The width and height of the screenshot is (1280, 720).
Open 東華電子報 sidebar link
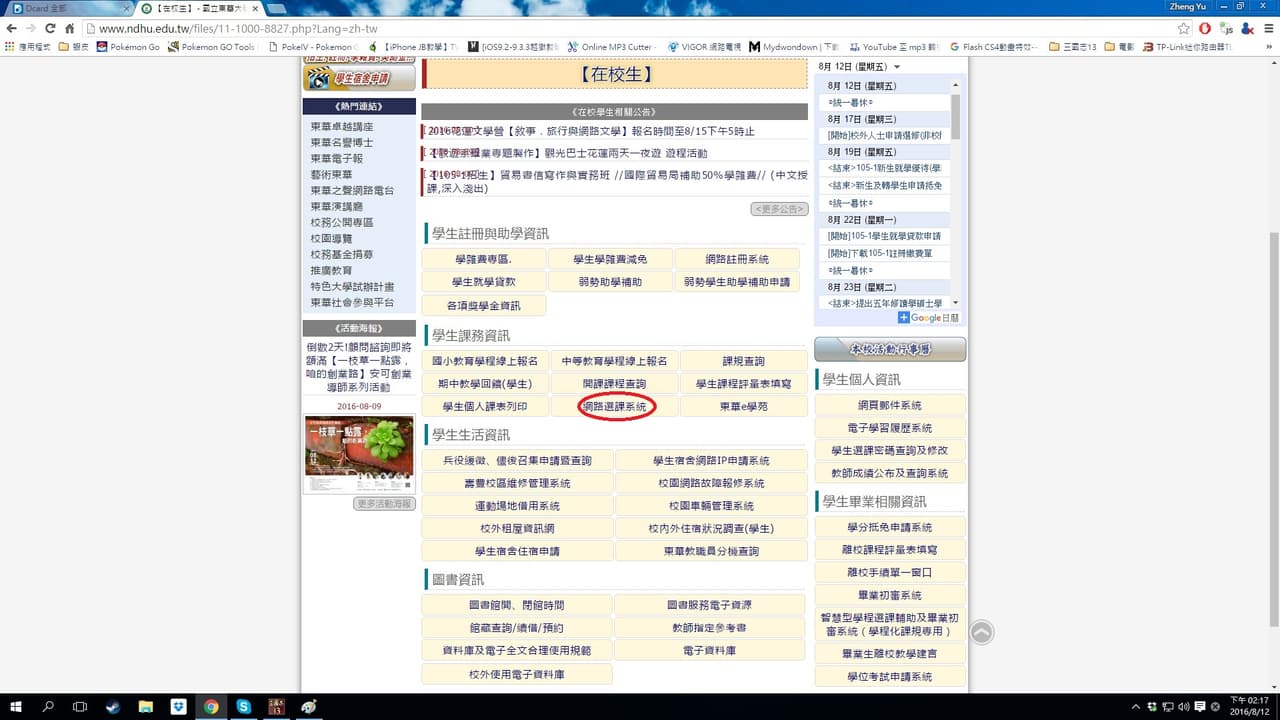click(336, 158)
